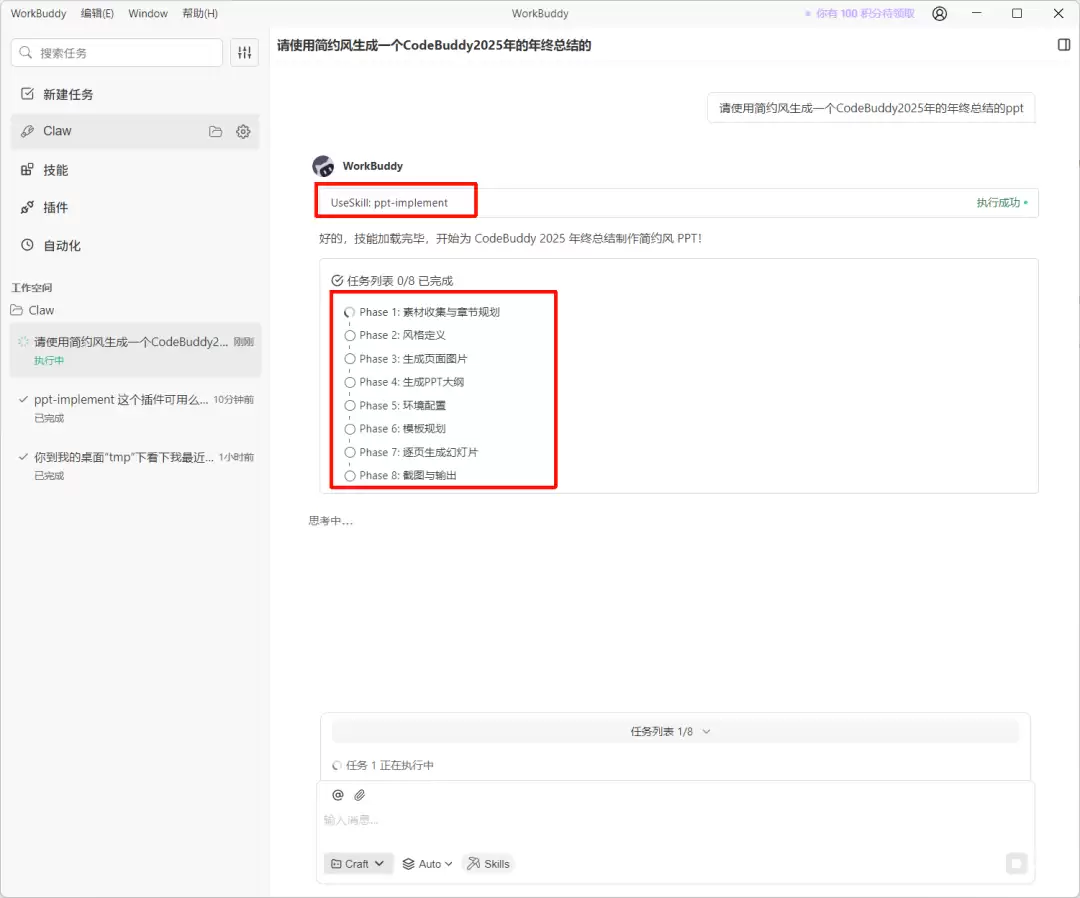Select the Phase 8 截图与输出 task circle

click(350, 476)
